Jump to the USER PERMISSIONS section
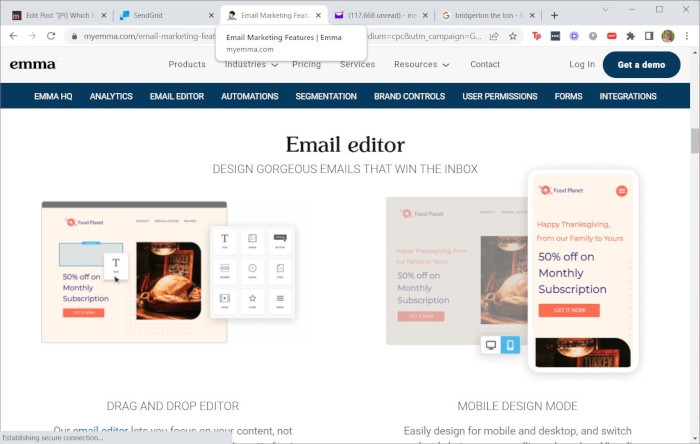 pyautogui.click(x=500, y=96)
